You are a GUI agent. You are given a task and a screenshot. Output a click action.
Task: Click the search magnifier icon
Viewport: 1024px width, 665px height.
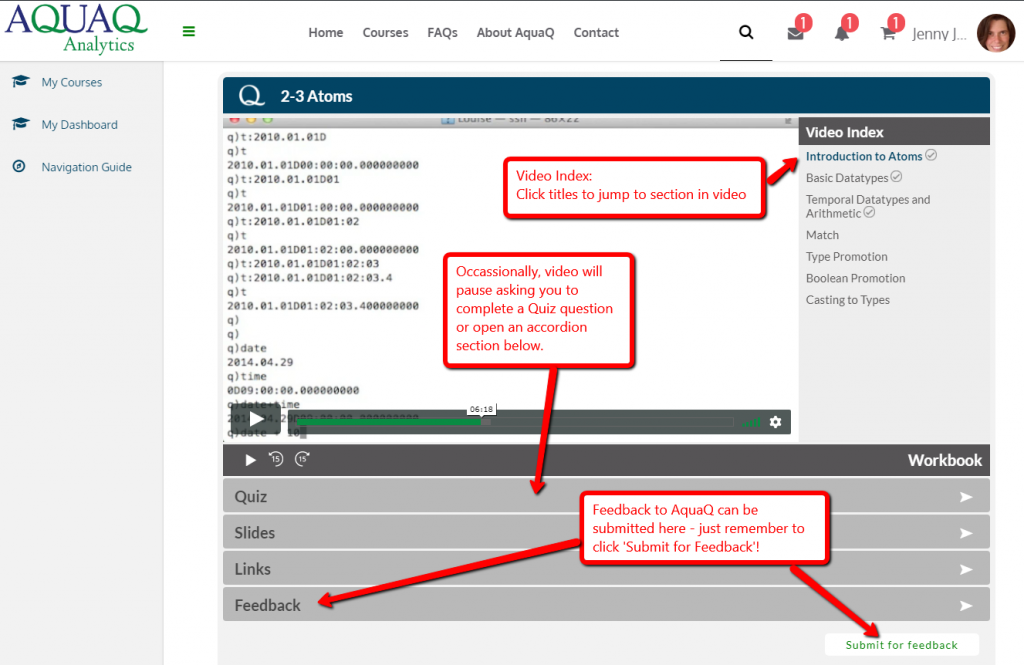point(745,31)
